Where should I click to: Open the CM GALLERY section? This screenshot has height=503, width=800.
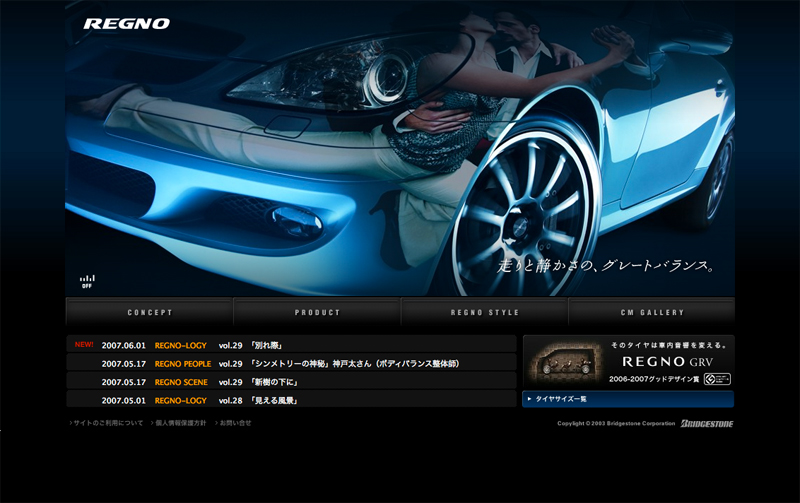[x=651, y=312]
